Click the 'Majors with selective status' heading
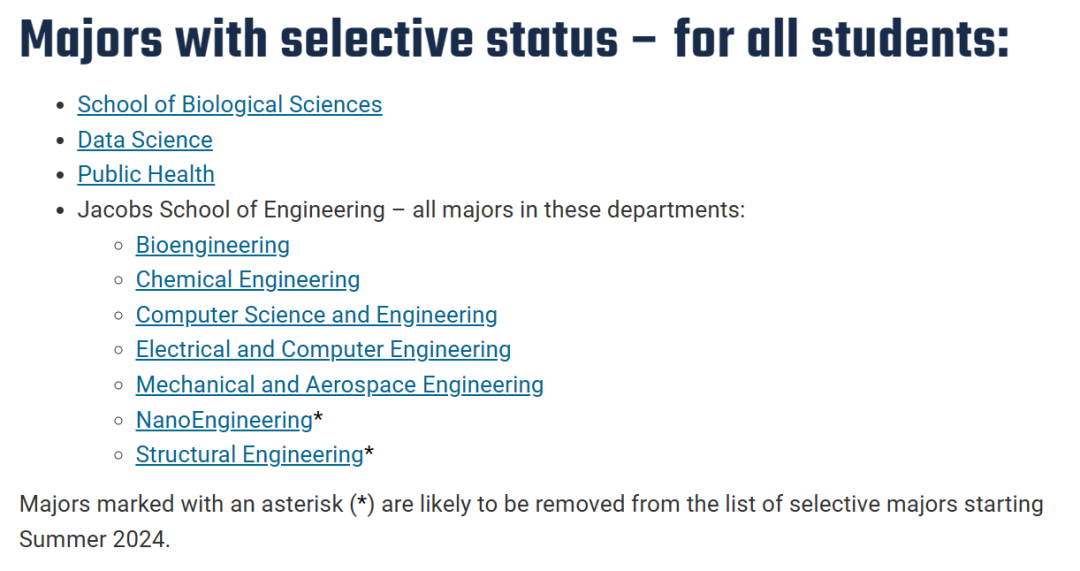The width and height of the screenshot is (1080, 571). pyautogui.click(x=319, y=39)
